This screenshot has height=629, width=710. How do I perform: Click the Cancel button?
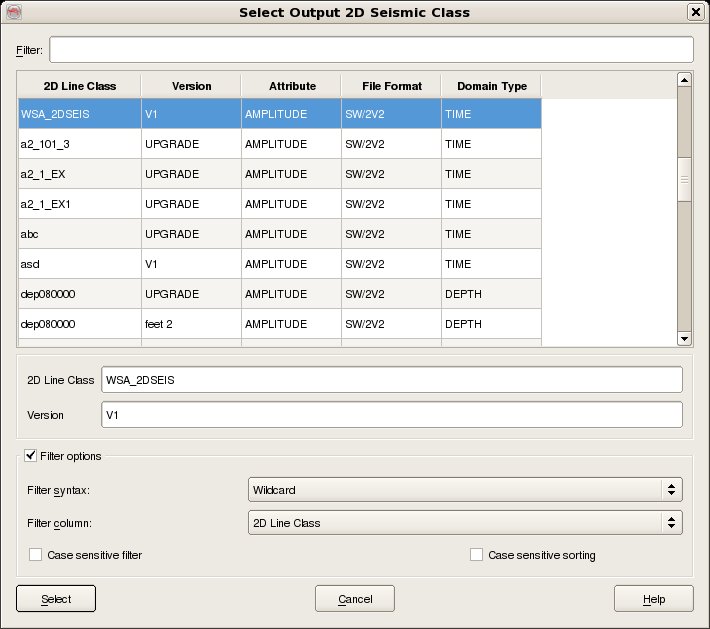click(x=355, y=599)
